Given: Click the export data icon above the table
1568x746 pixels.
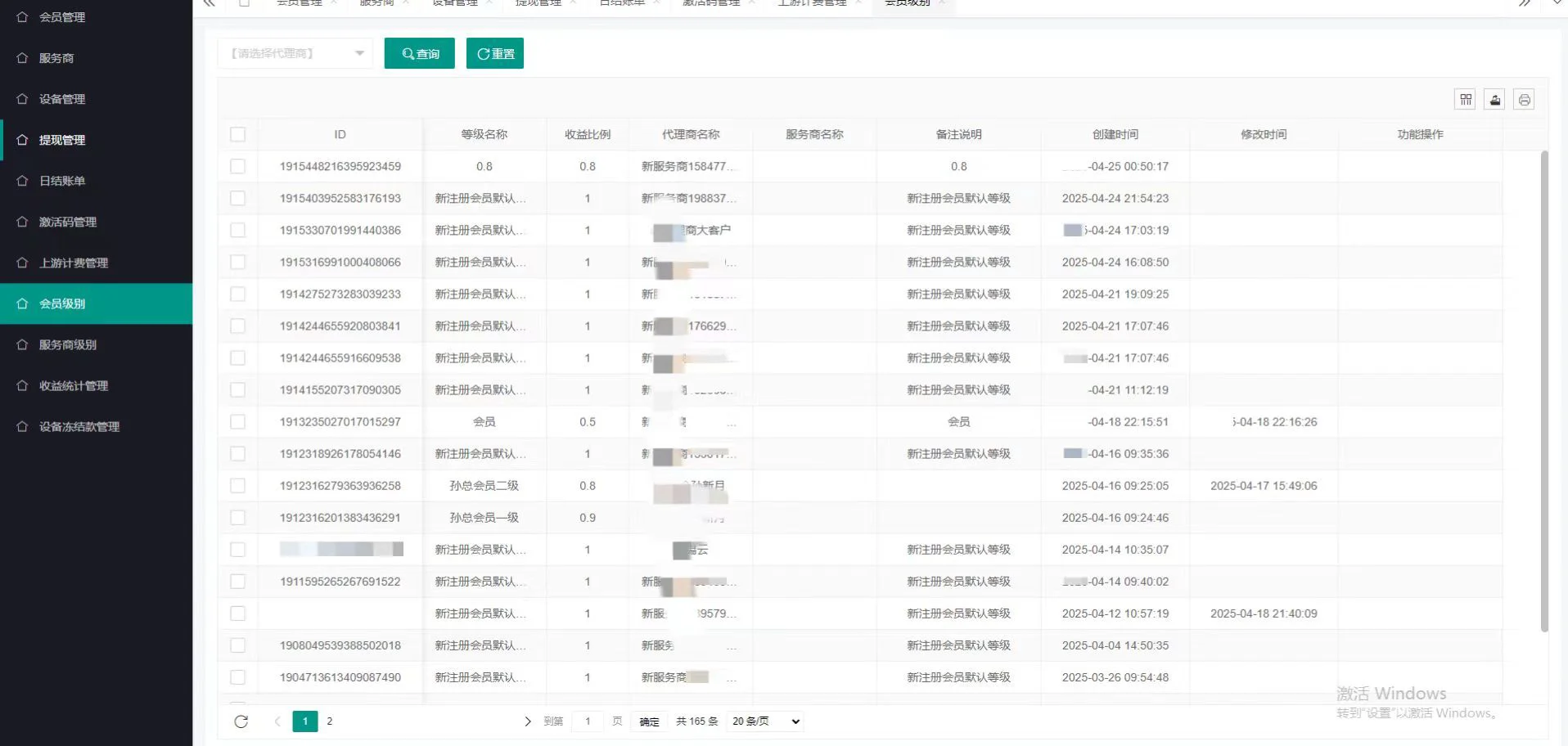Looking at the screenshot, I should point(1494,99).
